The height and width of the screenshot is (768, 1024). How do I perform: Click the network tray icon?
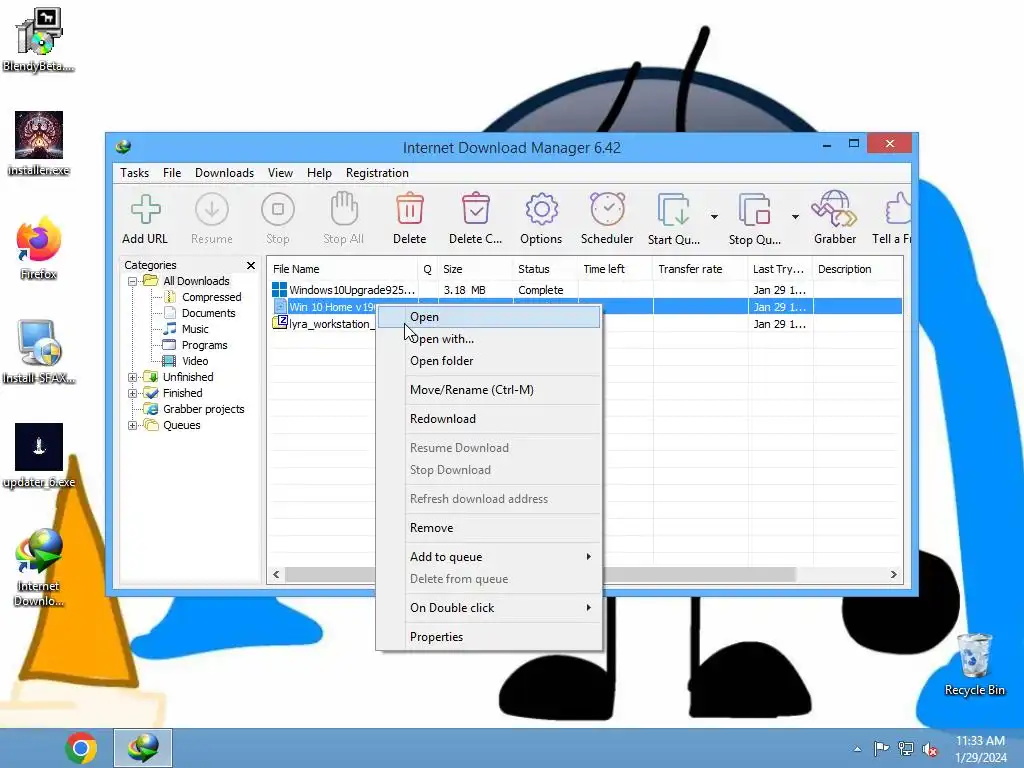pyautogui.click(x=906, y=749)
